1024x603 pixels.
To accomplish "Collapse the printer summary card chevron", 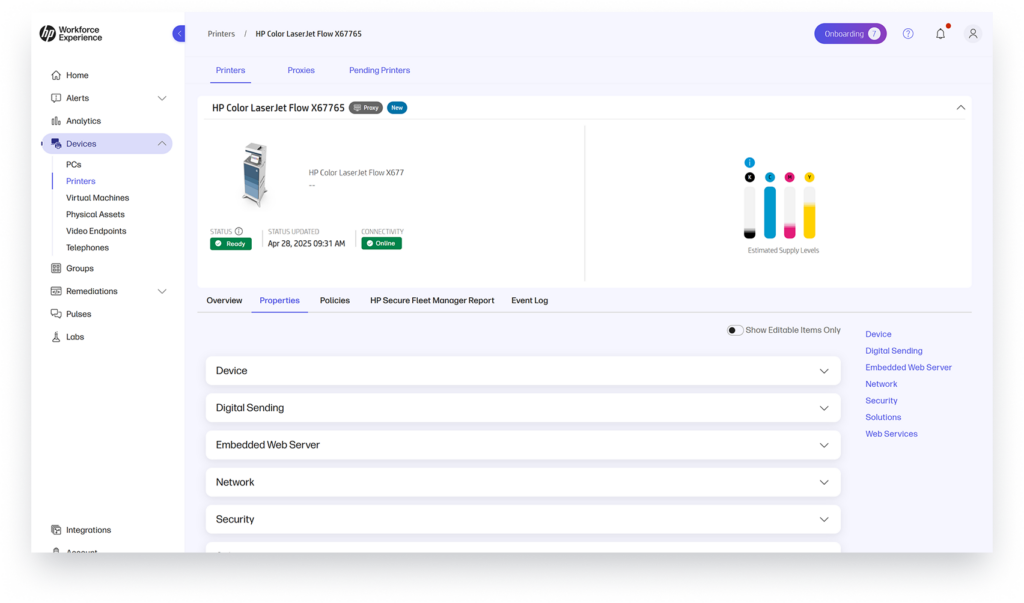I will coord(961,108).
